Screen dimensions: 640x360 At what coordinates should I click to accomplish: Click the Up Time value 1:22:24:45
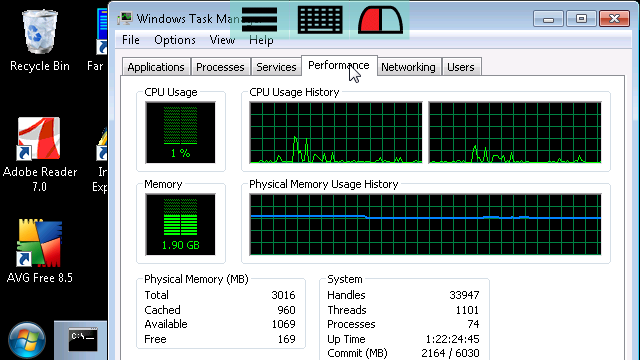click(x=452, y=339)
